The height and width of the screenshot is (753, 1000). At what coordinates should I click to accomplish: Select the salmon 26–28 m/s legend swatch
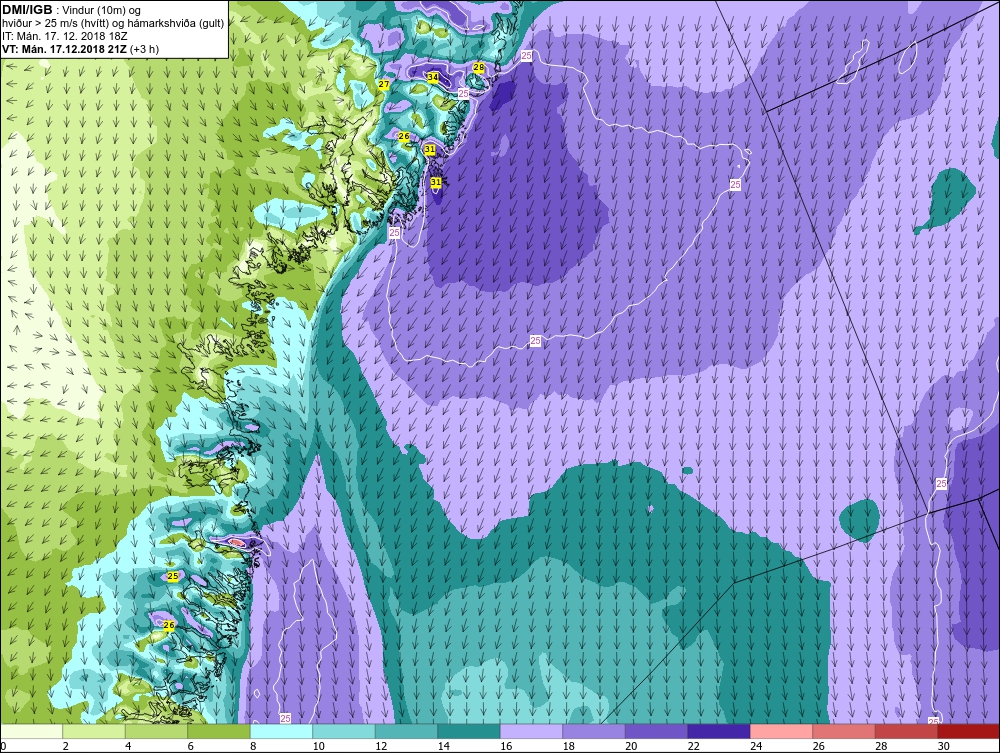point(844,731)
